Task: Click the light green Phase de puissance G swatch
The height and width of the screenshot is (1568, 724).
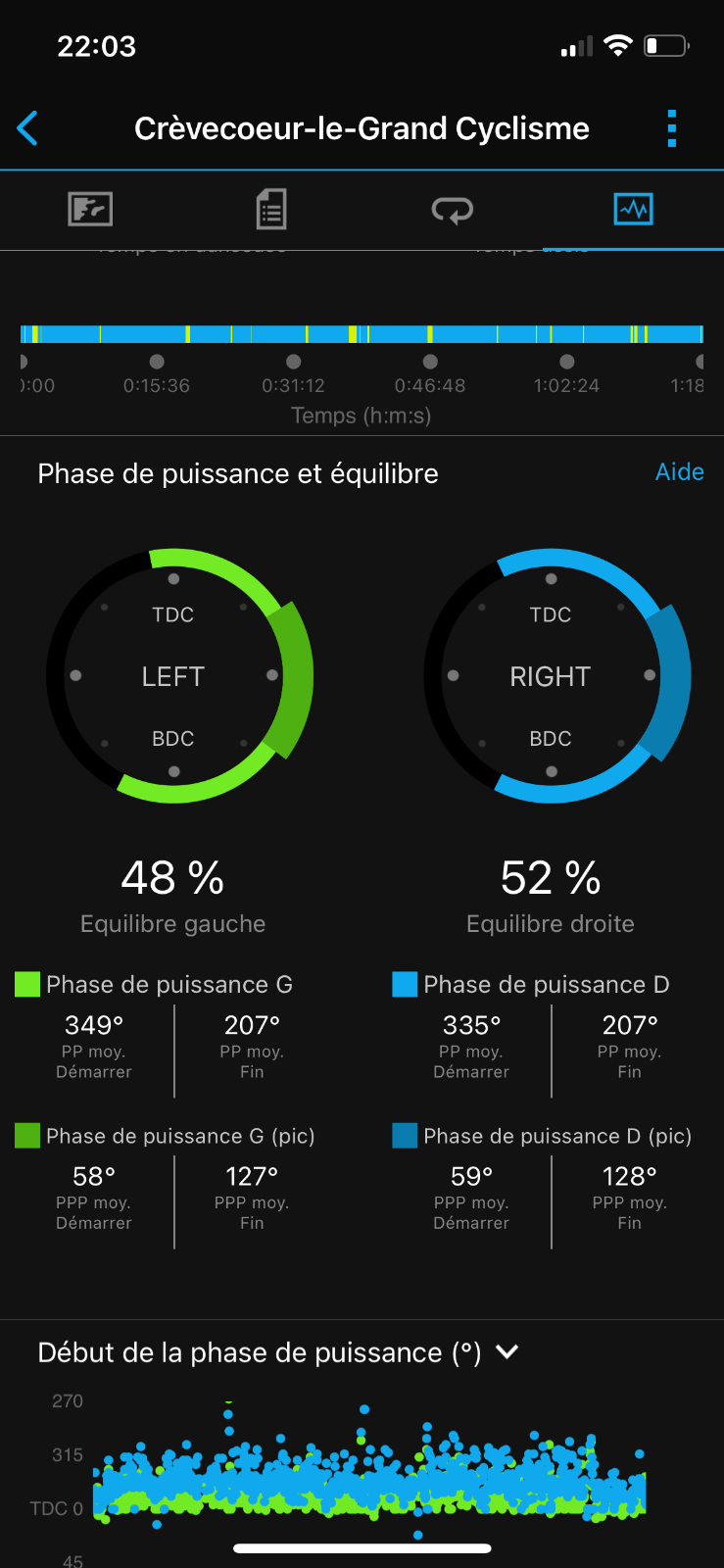Action: (x=27, y=984)
